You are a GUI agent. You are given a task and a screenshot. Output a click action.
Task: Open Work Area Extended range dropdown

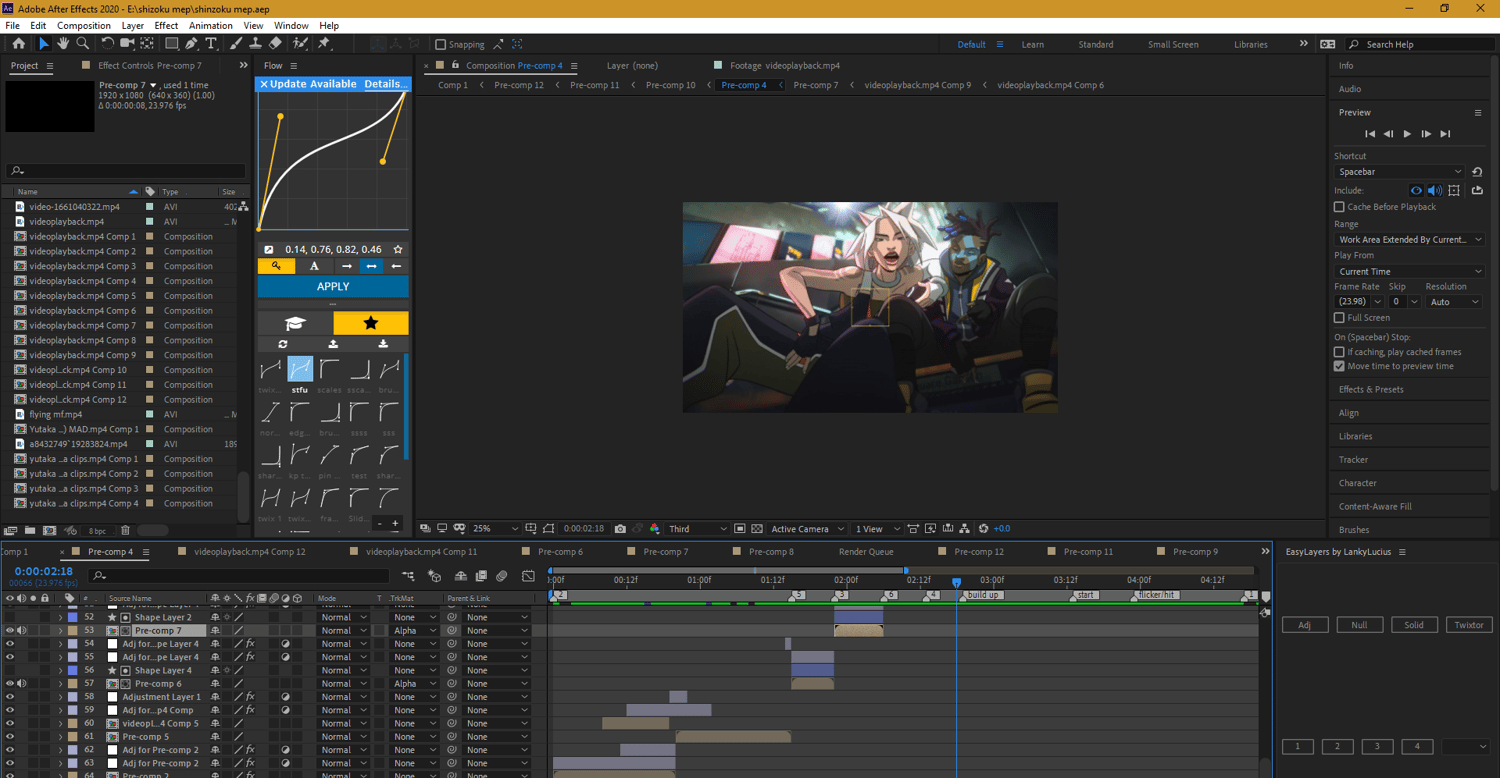coord(1410,240)
